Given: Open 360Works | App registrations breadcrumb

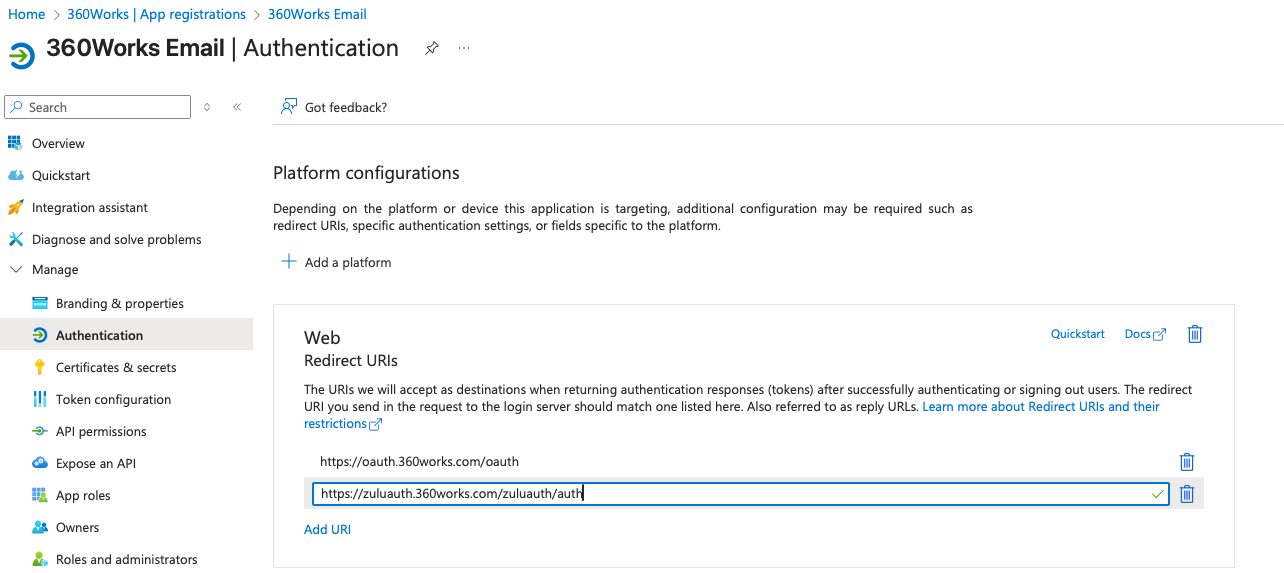Looking at the screenshot, I should tap(156, 14).
